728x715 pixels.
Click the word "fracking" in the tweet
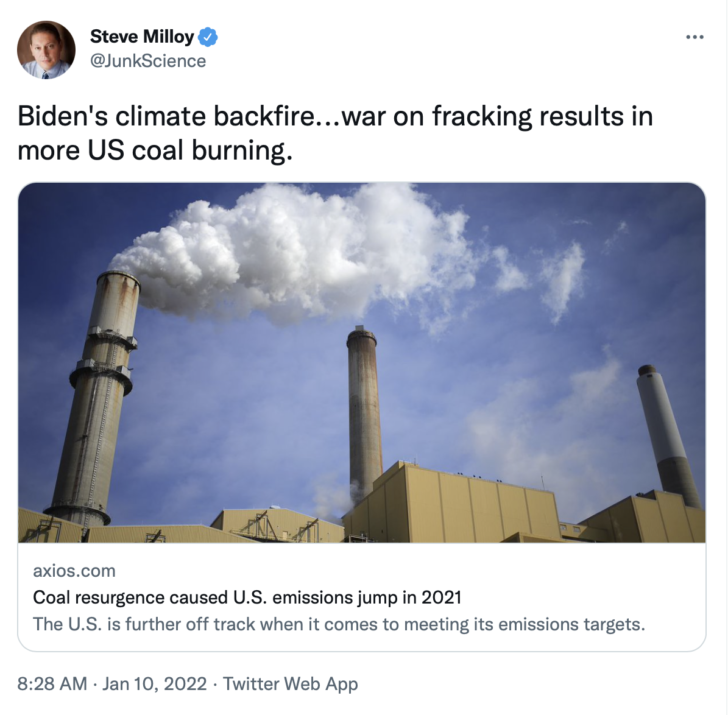click(x=481, y=117)
